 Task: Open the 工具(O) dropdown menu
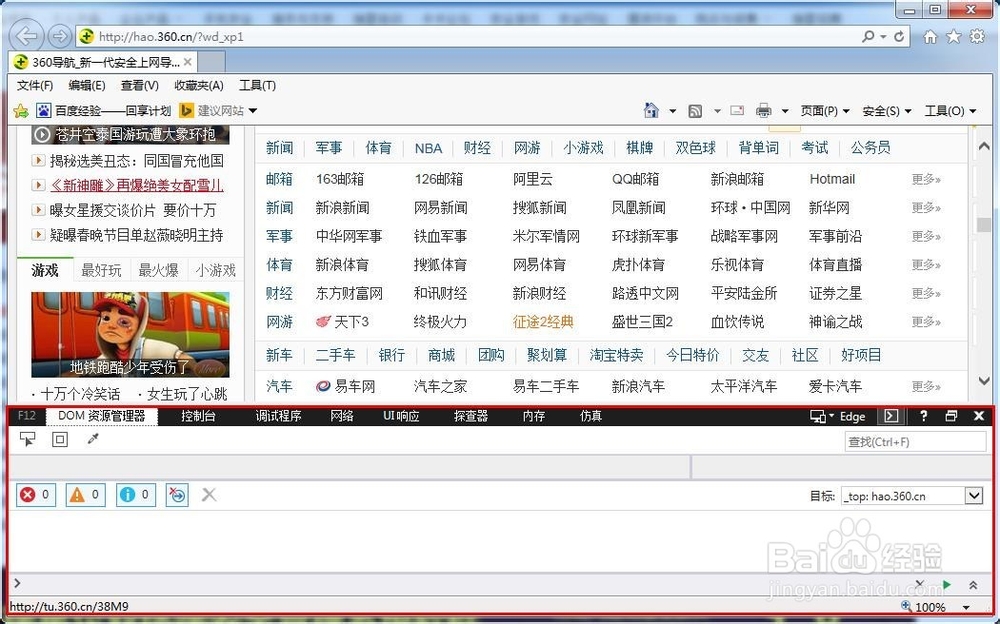[951, 111]
